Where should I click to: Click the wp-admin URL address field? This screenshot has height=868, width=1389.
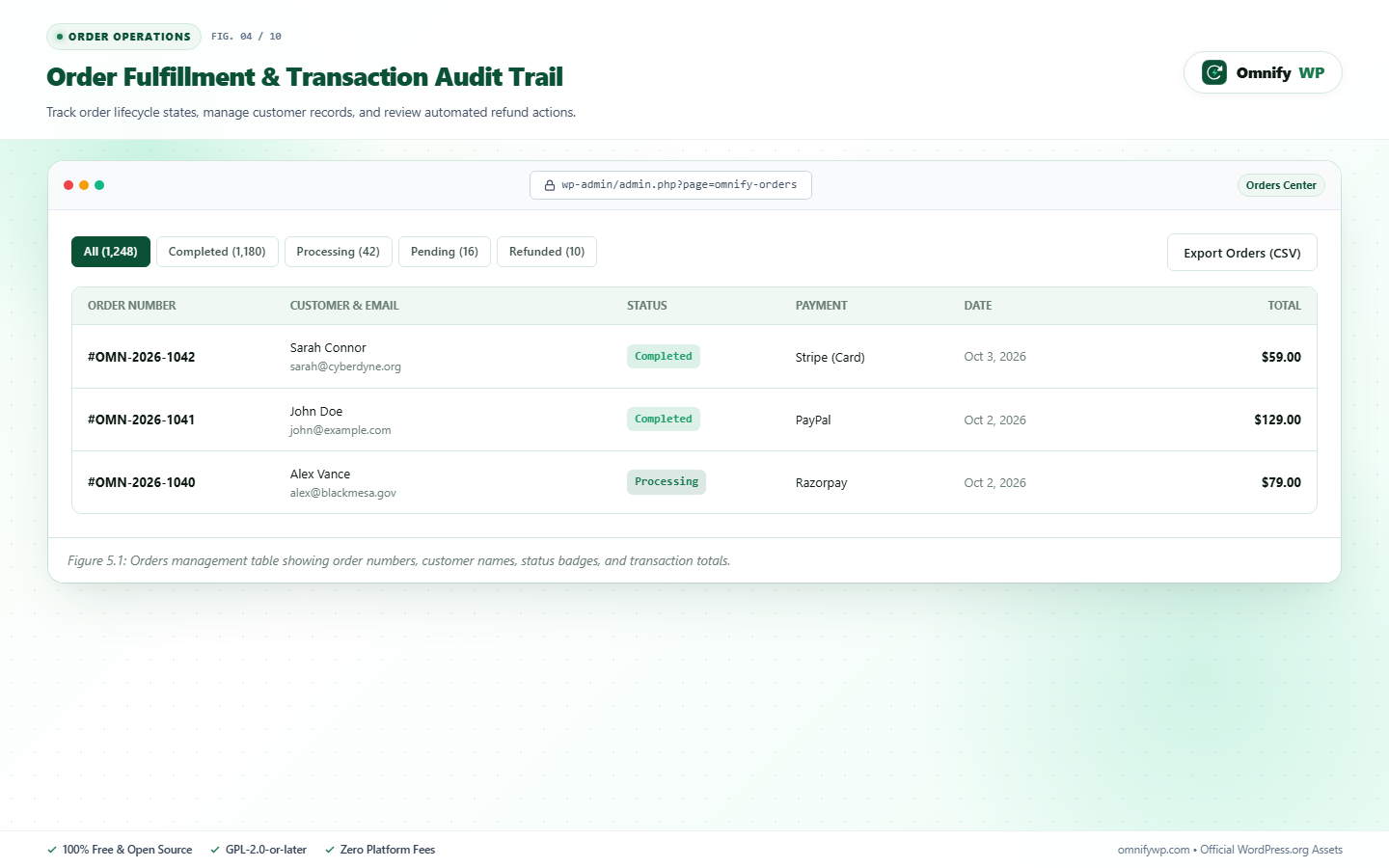[x=670, y=185]
